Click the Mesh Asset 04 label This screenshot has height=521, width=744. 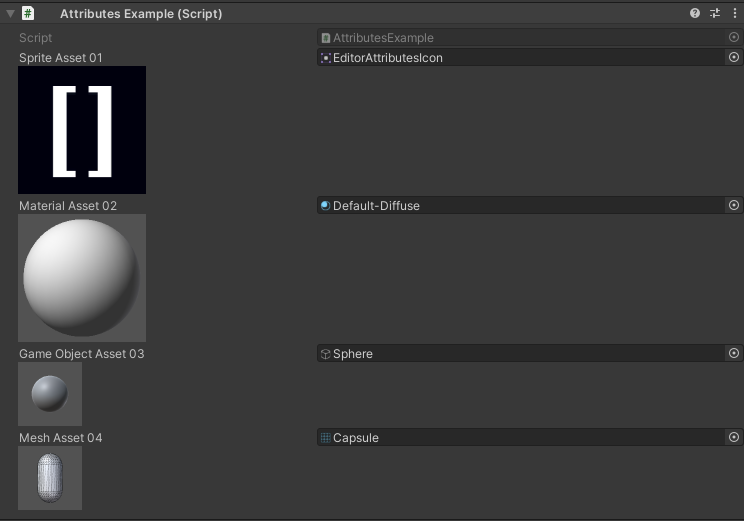[61, 438]
